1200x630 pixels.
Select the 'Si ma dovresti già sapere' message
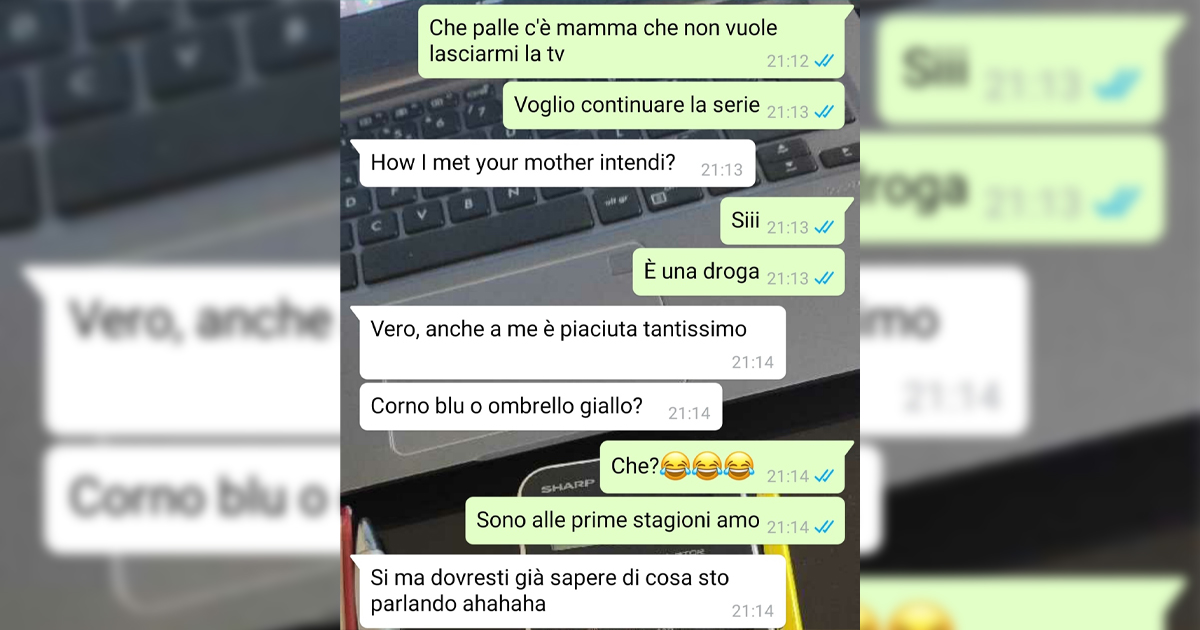[572, 591]
